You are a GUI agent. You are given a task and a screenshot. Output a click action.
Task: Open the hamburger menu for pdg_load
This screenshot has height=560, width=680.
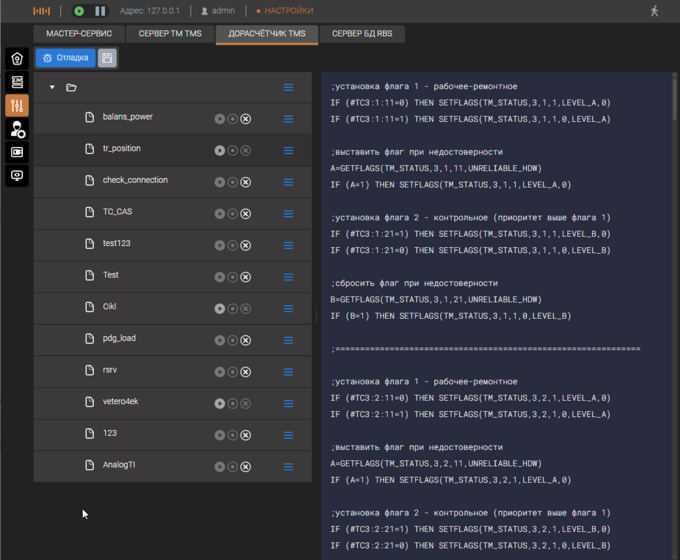tap(288, 340)
